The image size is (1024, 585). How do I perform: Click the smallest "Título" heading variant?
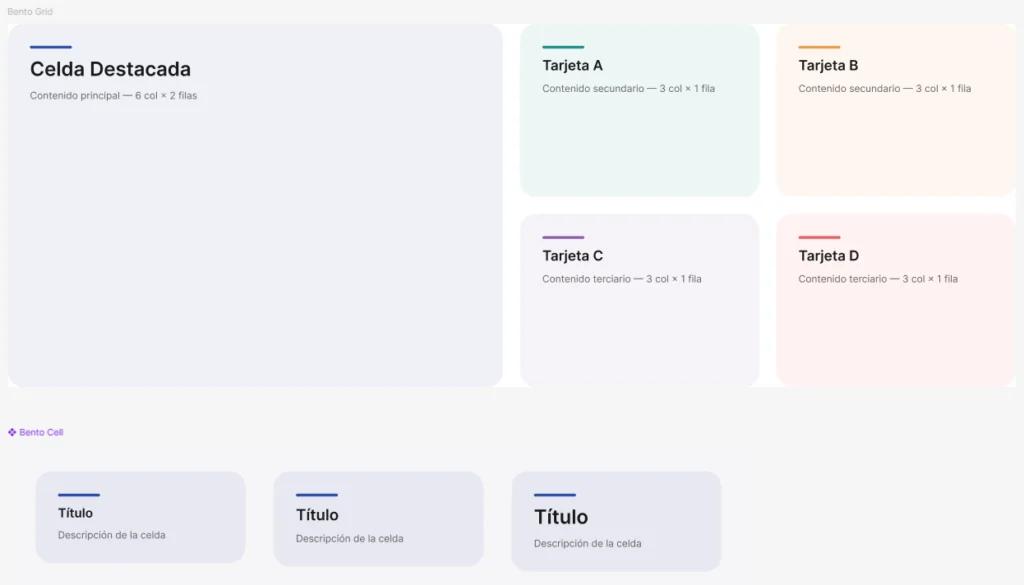tap(75, 513)
